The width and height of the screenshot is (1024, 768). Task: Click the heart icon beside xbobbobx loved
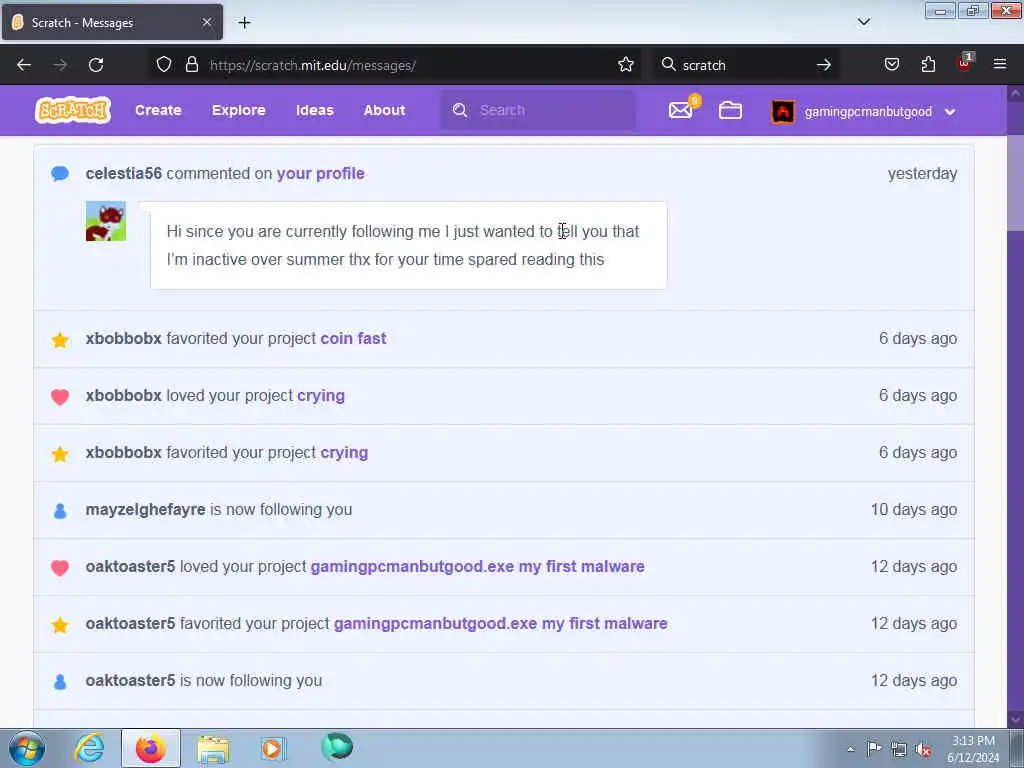(x=60, y=396)
